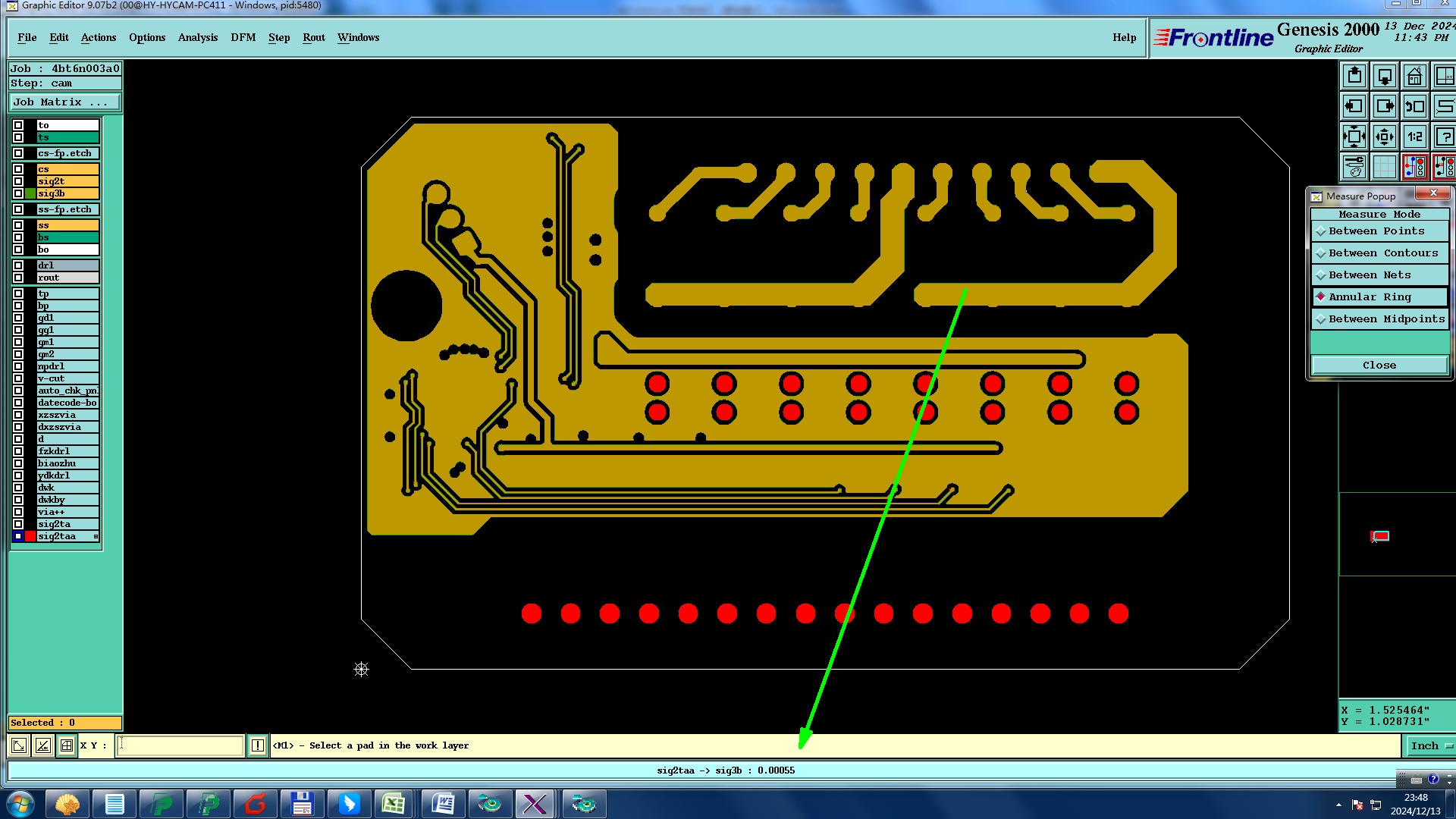This screenshot has width=1456, height=819.
Task: Open the wrench and palette settings icon
Action: pyautogui.click(x=1354, y=167)
